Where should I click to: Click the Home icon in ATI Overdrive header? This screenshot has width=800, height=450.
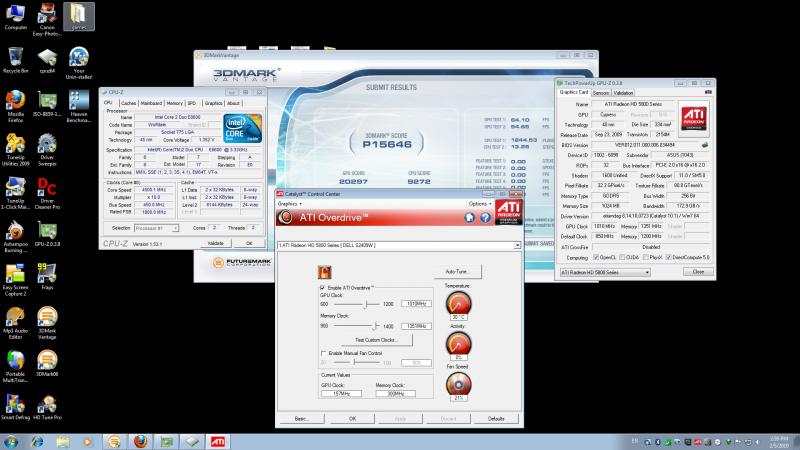pos(469,218)
